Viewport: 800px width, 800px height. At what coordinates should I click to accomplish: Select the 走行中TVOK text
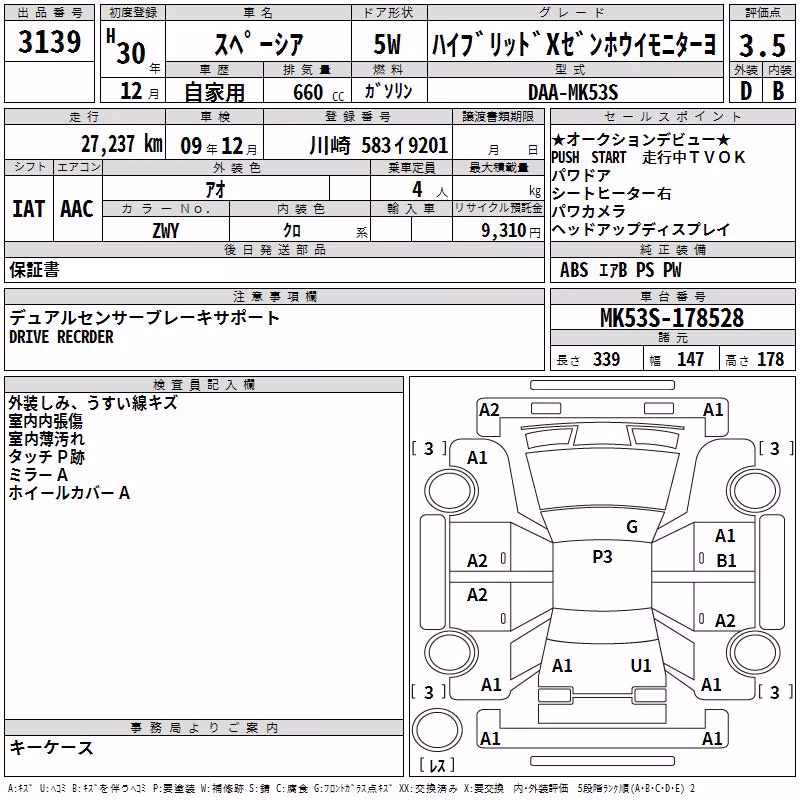pos(694,157)
